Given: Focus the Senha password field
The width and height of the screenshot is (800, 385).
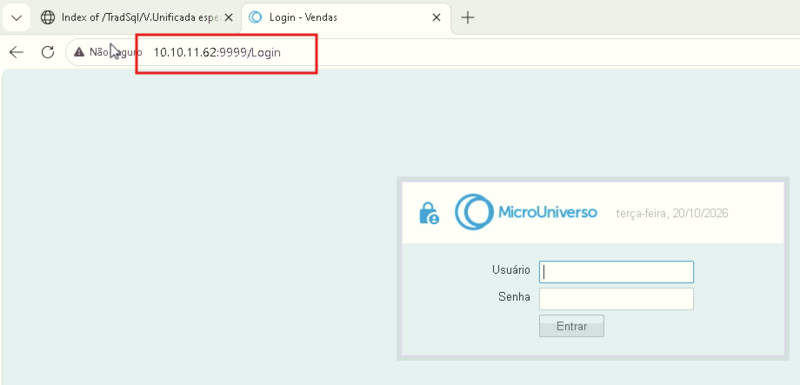Looking at the screenshot, I should click(616, 299).
